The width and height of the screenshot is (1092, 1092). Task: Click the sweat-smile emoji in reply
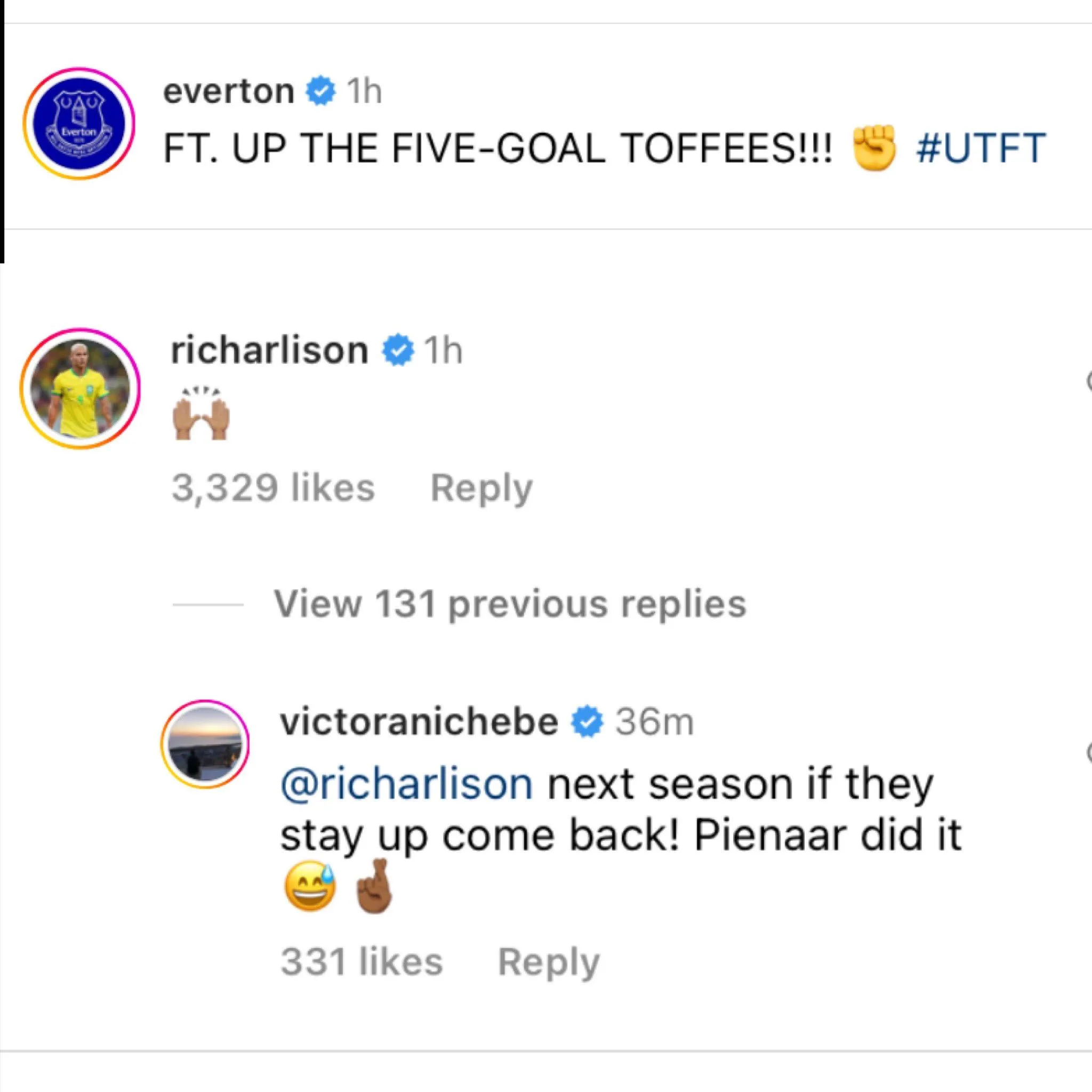click(x=310, y=886)
